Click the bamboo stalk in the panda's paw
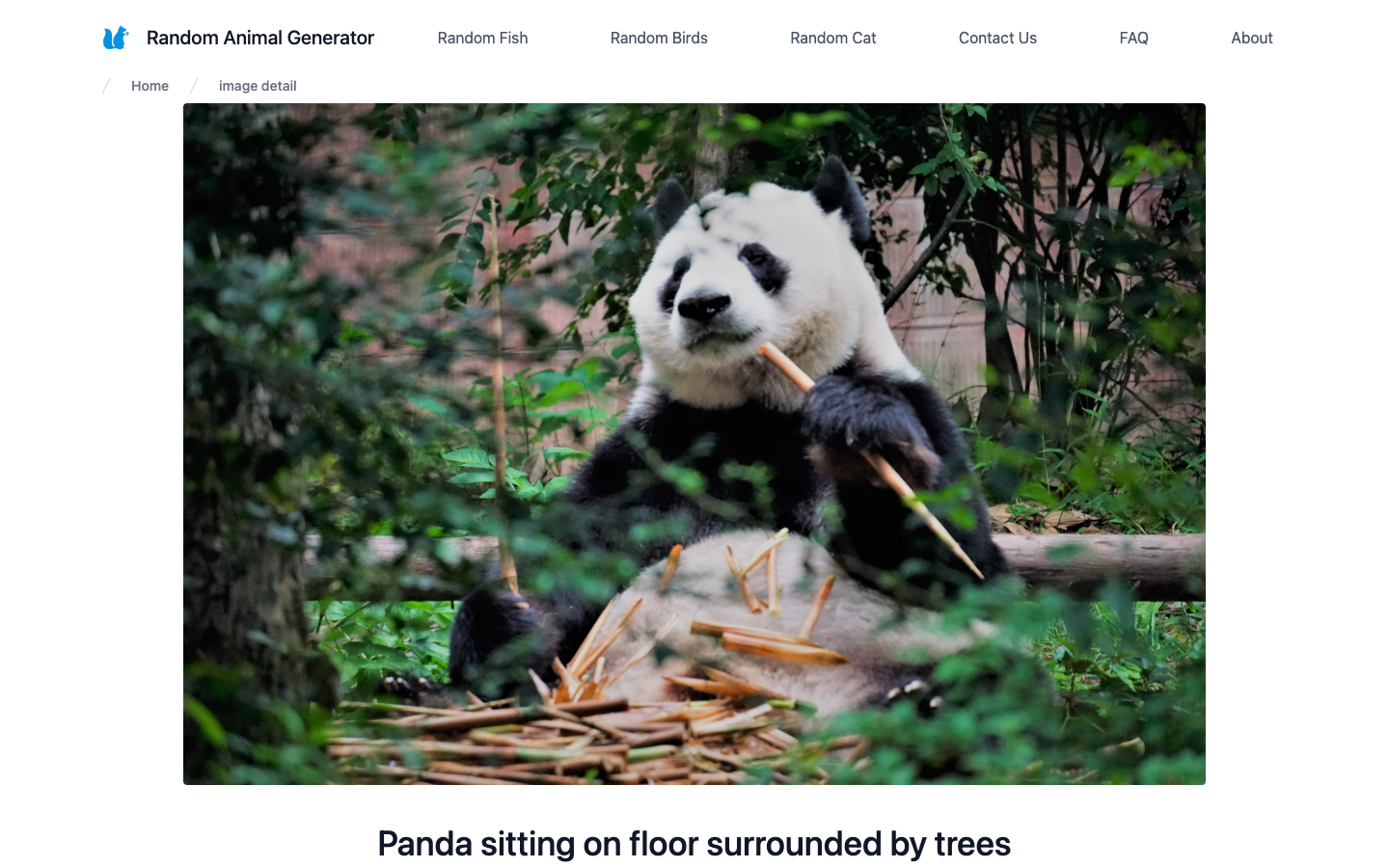 (868, 458)
